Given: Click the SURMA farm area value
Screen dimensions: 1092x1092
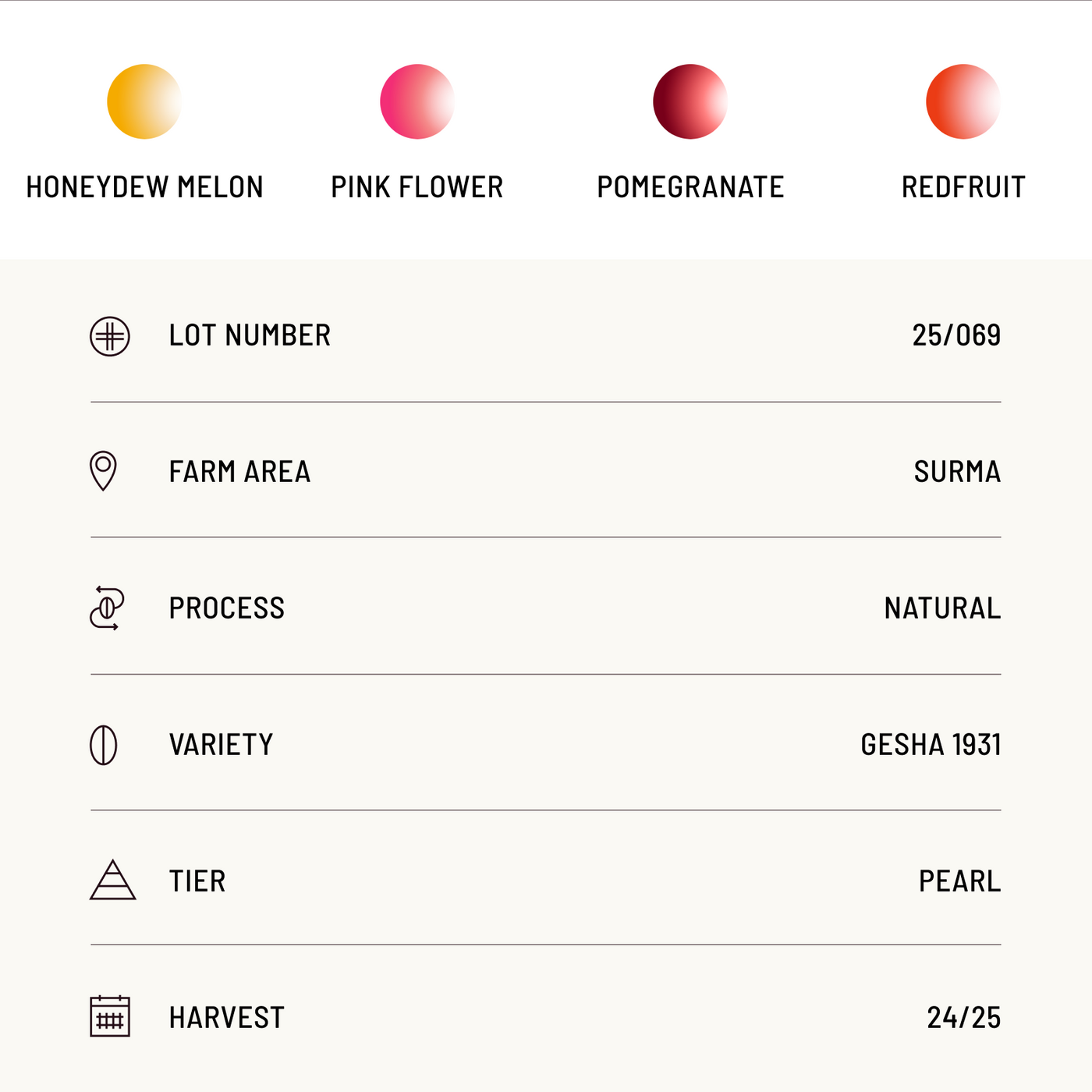Looking at the screenshot, I should pyautogui.click(x=957, y=472).
